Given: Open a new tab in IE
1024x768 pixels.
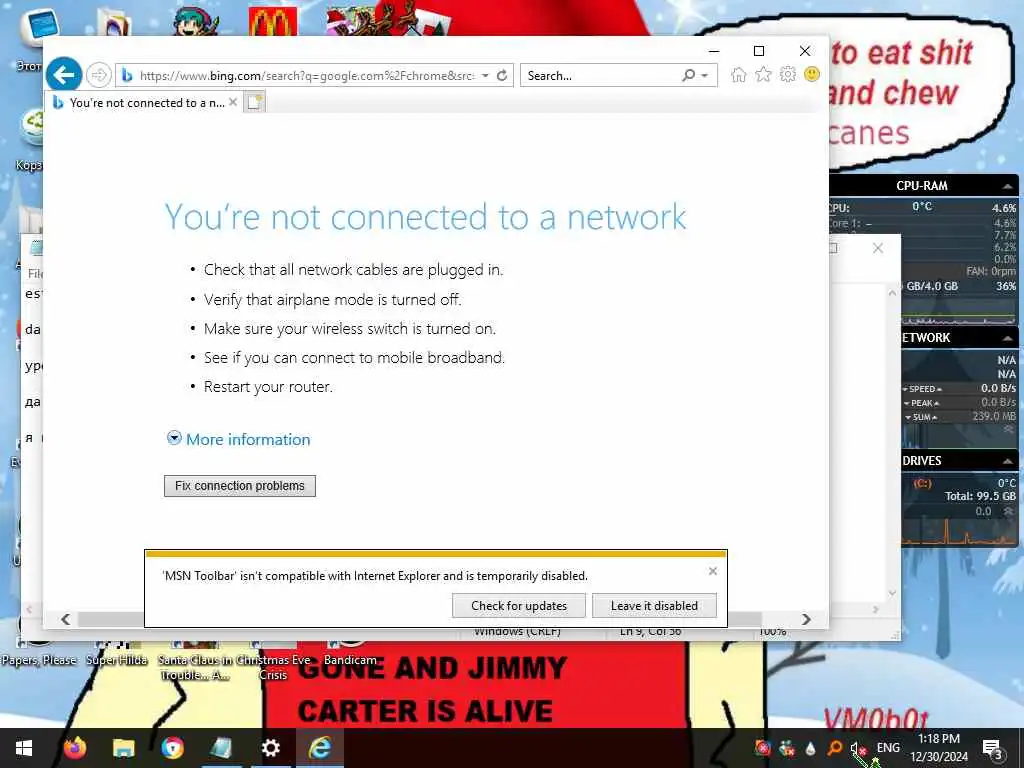Looking at the screenshot, I should click(254, 103).
